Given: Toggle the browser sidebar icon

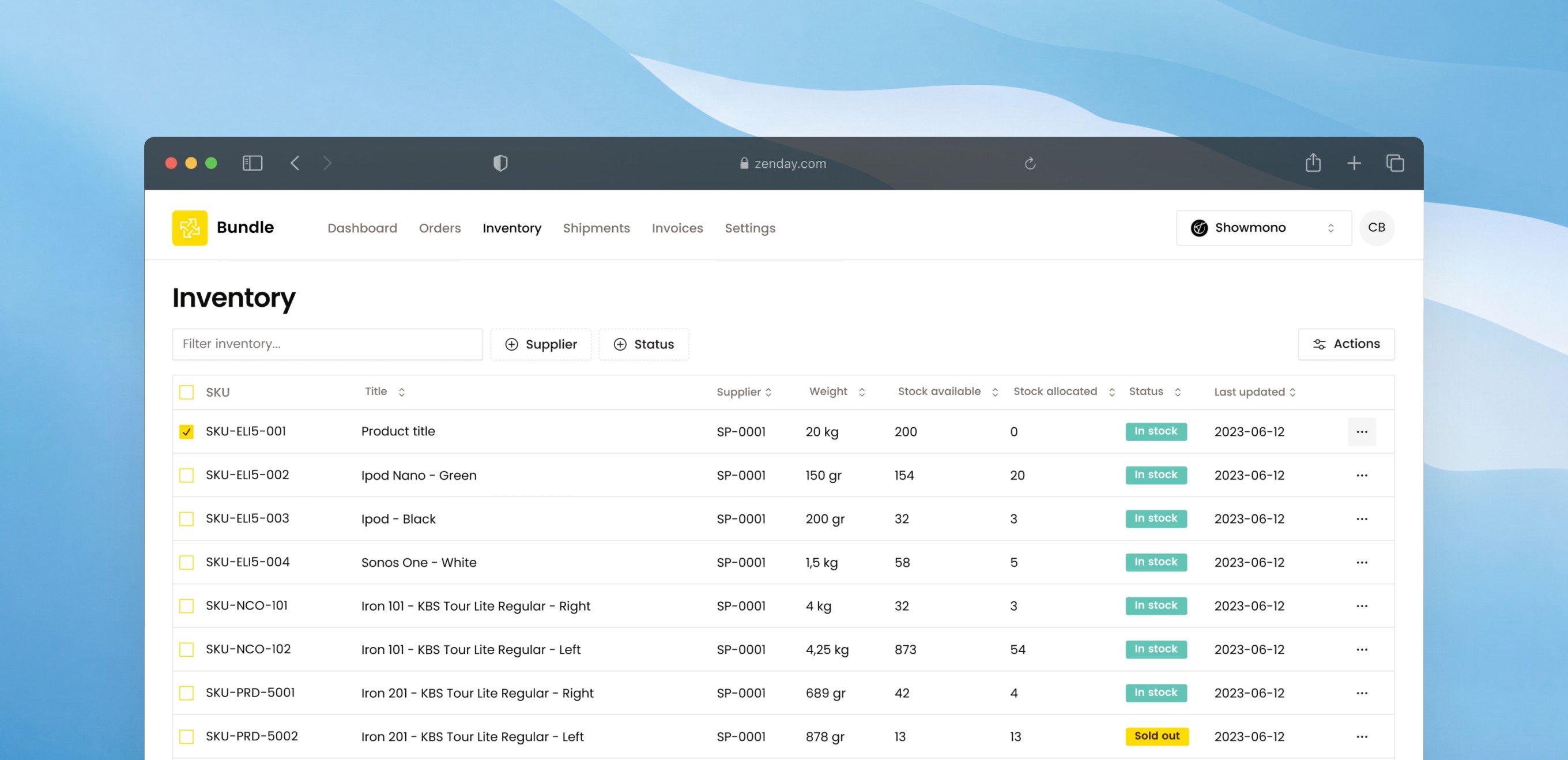Looking at the screenshot, I should tap(252, 163).
